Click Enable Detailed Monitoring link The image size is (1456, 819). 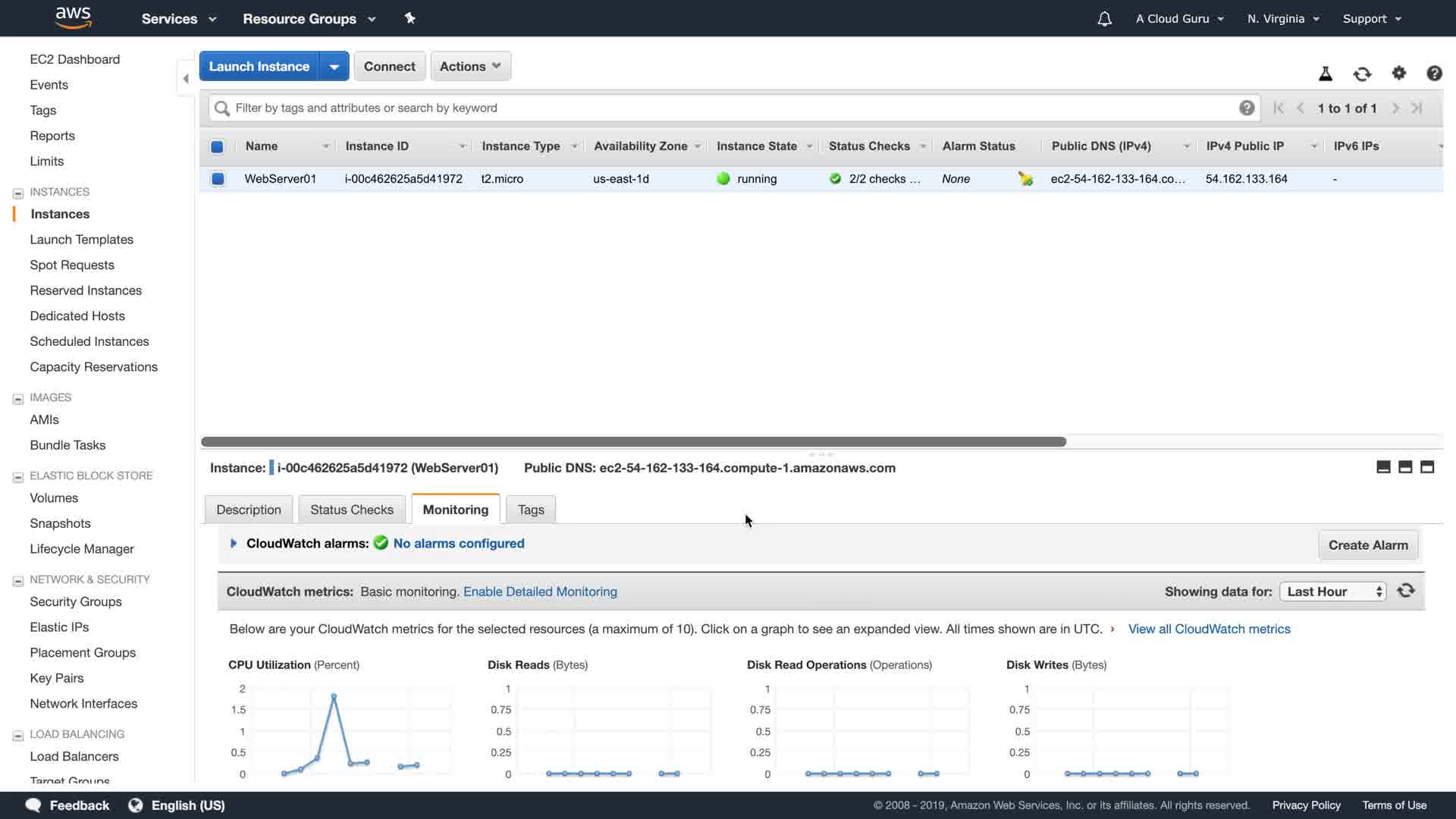tap(540, 591)
